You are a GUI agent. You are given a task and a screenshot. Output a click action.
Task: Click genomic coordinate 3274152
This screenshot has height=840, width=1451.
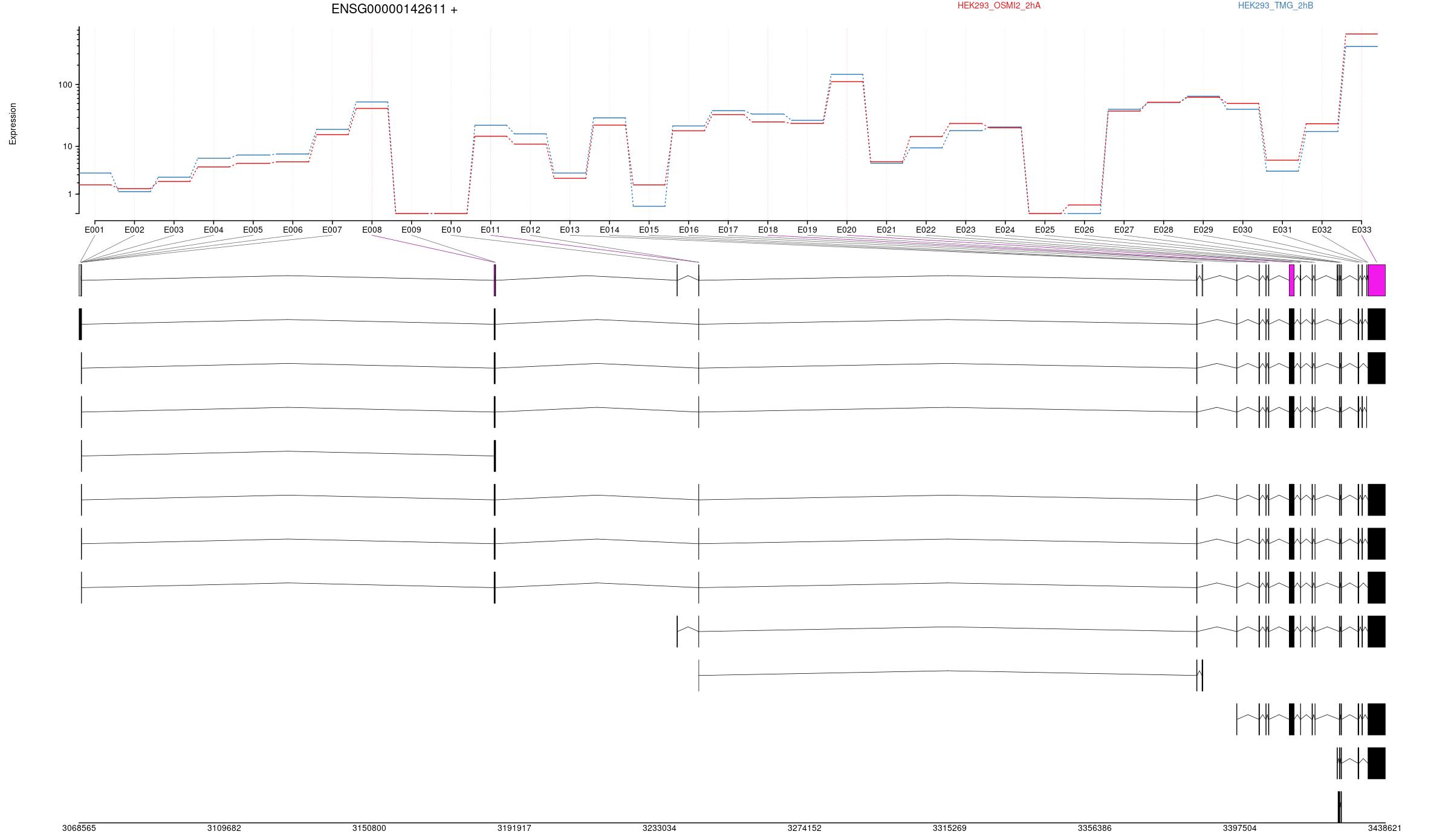click(805, 828)
